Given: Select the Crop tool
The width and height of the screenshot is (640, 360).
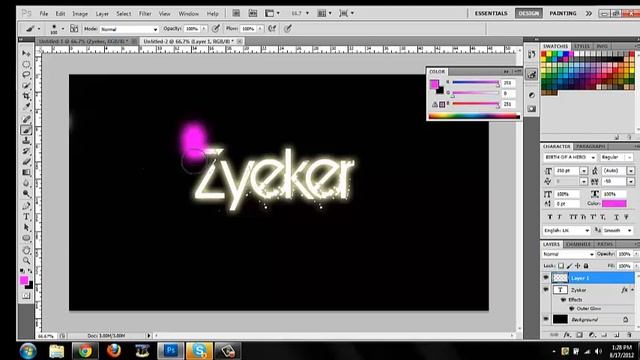Looking at the screenshot, I should (26, 96).
